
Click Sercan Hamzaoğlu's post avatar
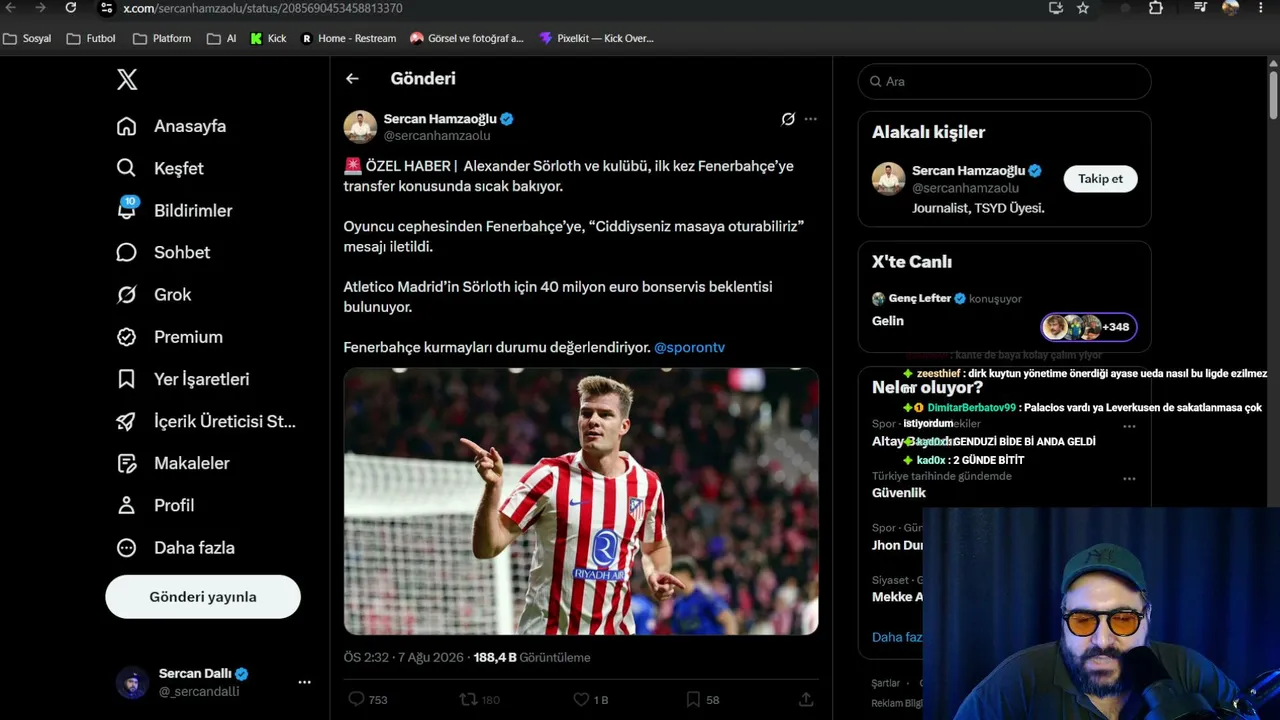click(x=360, y=127)
